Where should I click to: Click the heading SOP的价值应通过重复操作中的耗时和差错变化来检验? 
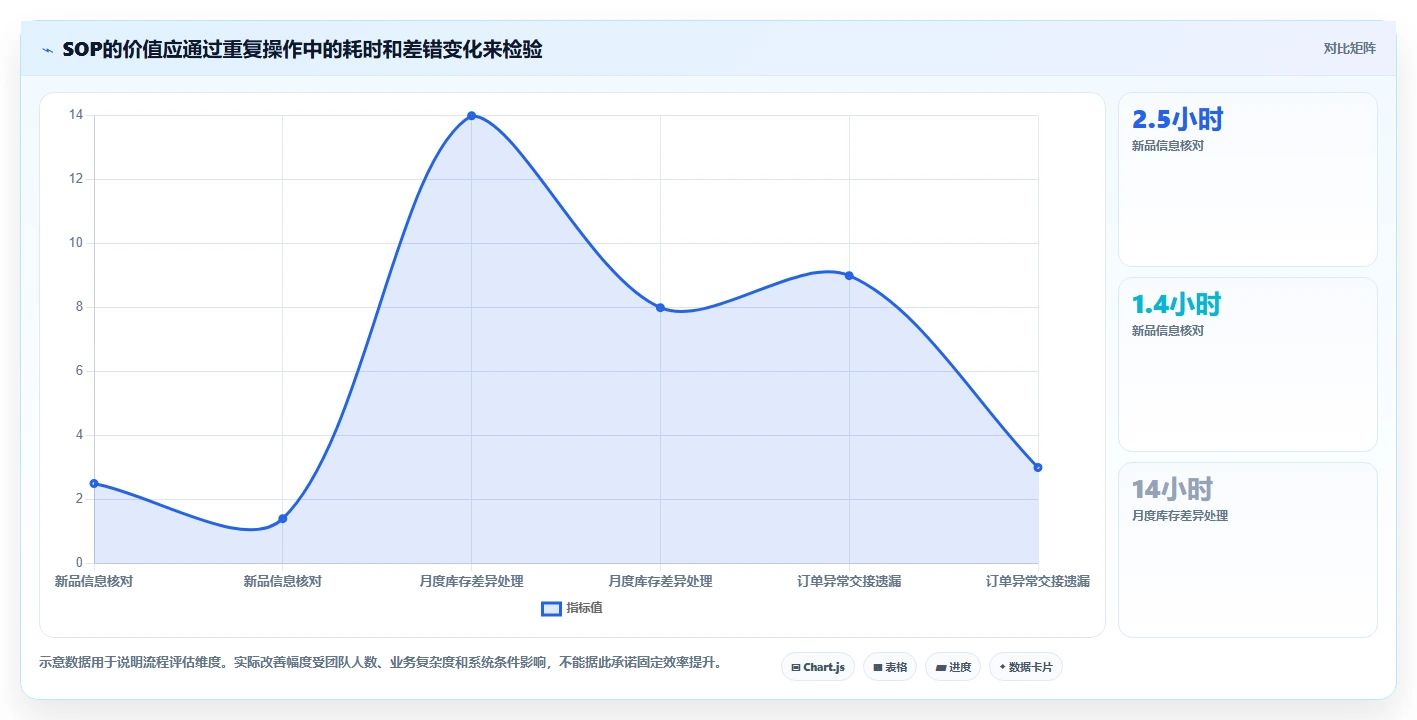[x=302, y=50]
